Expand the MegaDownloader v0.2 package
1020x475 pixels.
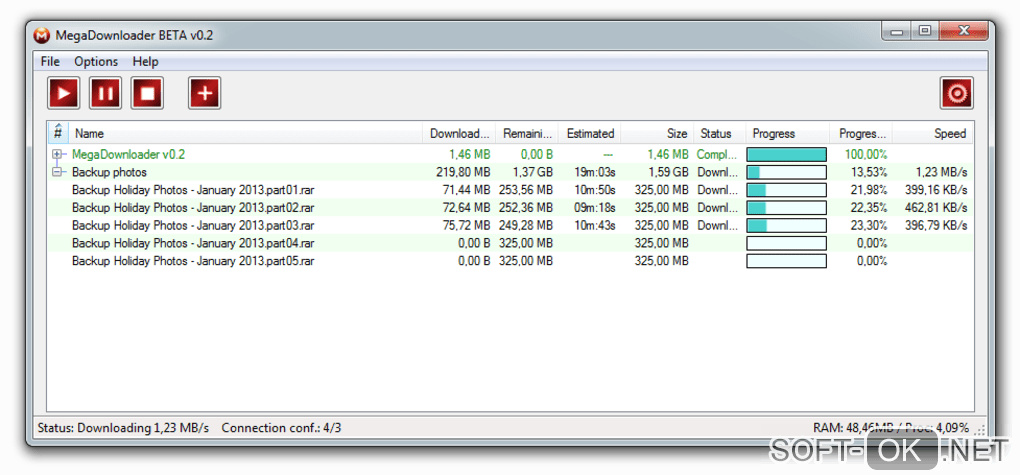[57, 154]
